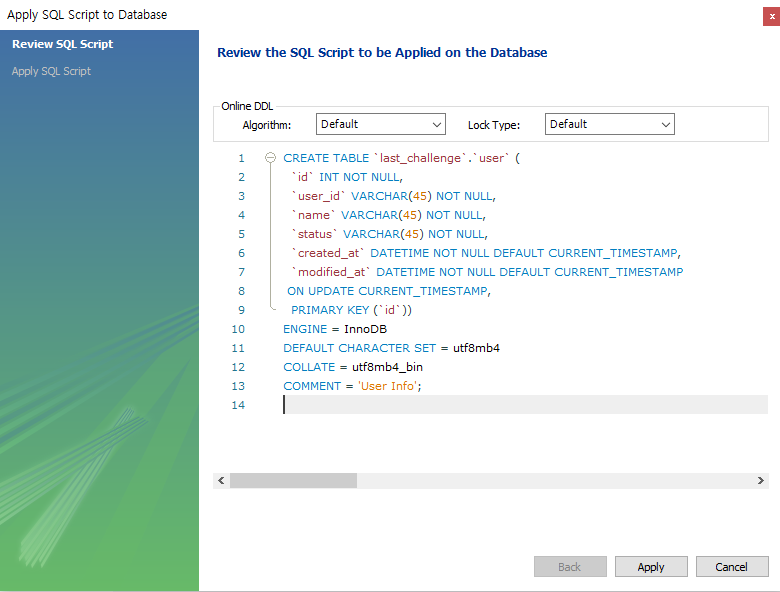Image resolution: width=780 pixels, height=592 pixels.
Task: Click the horizontal scrollbar thumb
Action: (293, 481)
